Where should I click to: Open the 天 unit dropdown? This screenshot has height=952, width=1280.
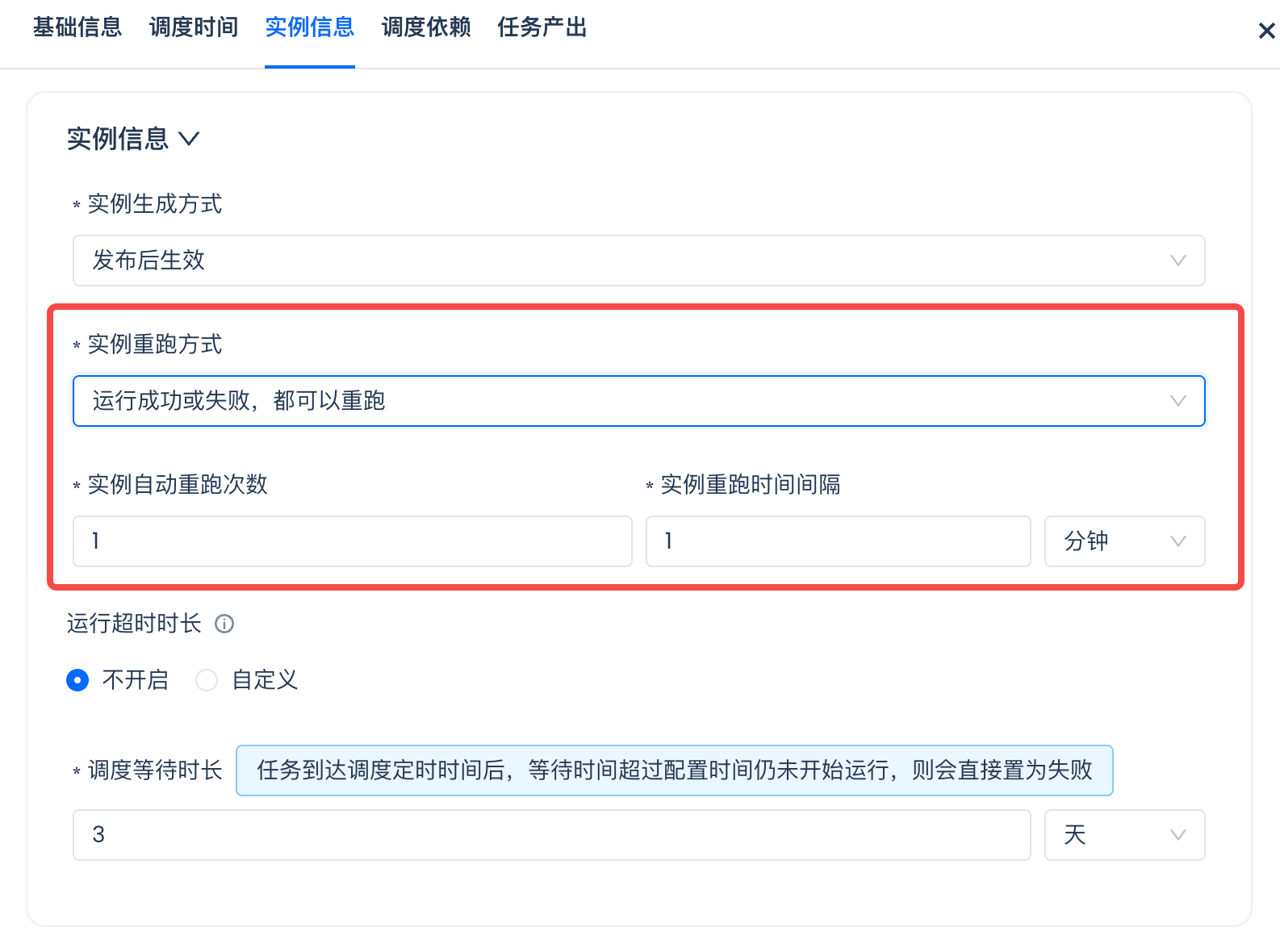(x=1123, y=835)
